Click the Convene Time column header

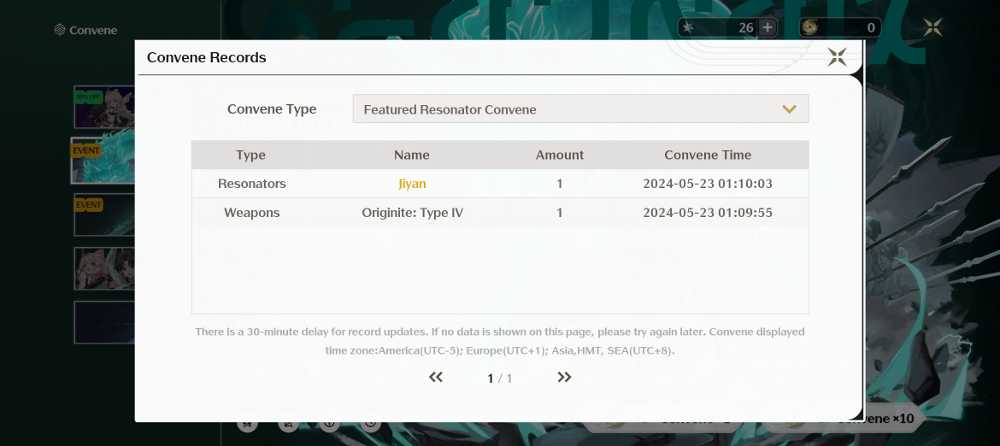click(707, 155)
